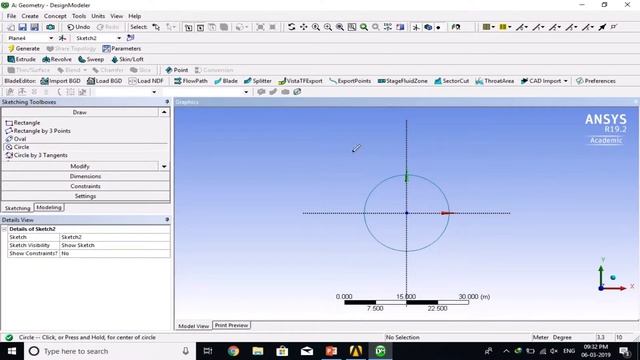Switch to the Print Preview tab
This screenshot has width=640, height=360.
231,325
